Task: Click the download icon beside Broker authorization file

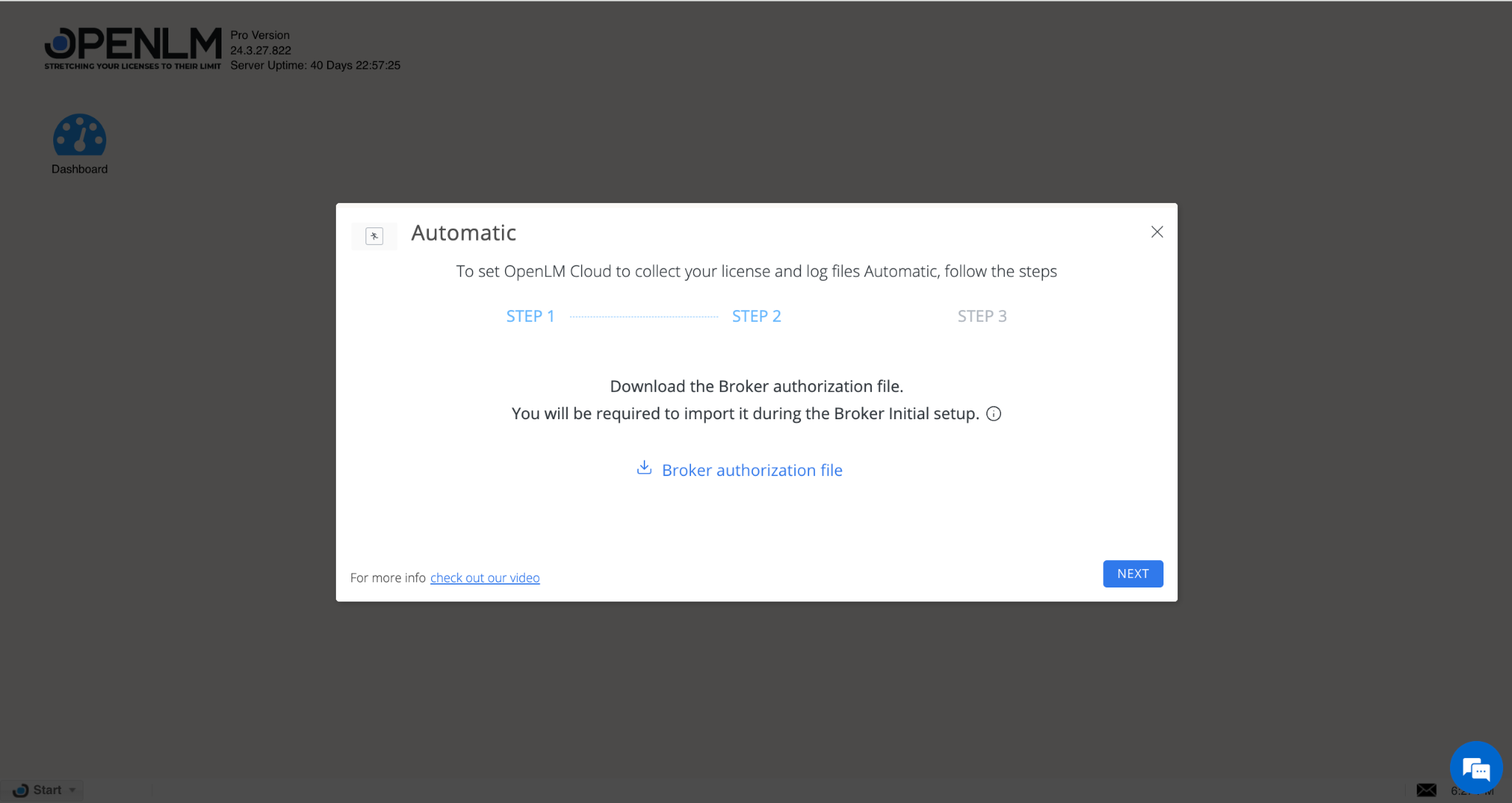Action: (x=644, y=468)
